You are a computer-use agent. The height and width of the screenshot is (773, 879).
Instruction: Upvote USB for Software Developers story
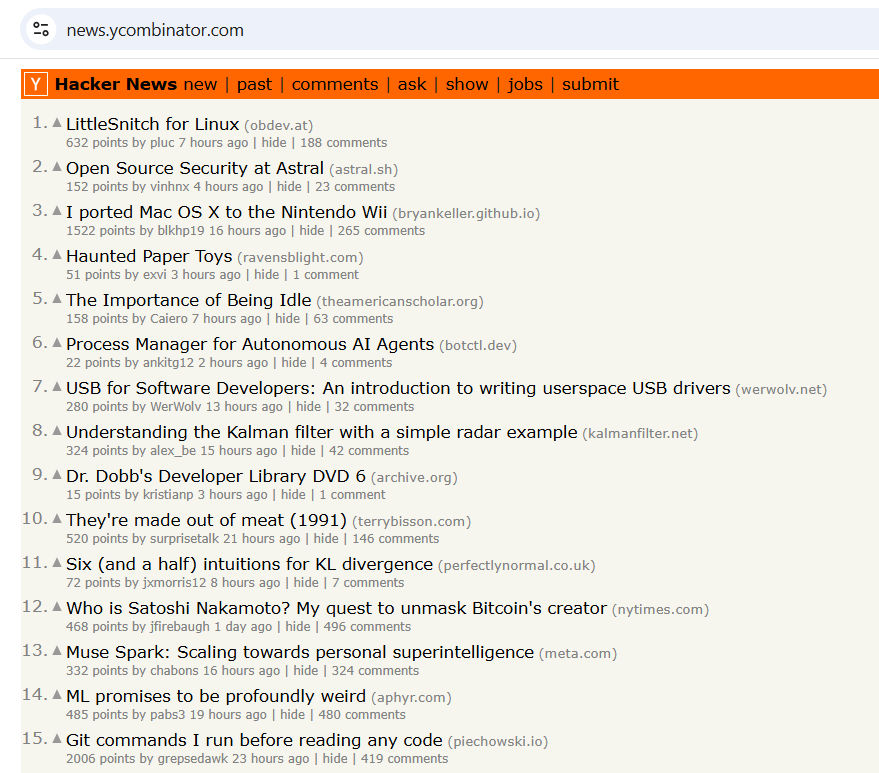click(57, 387)
